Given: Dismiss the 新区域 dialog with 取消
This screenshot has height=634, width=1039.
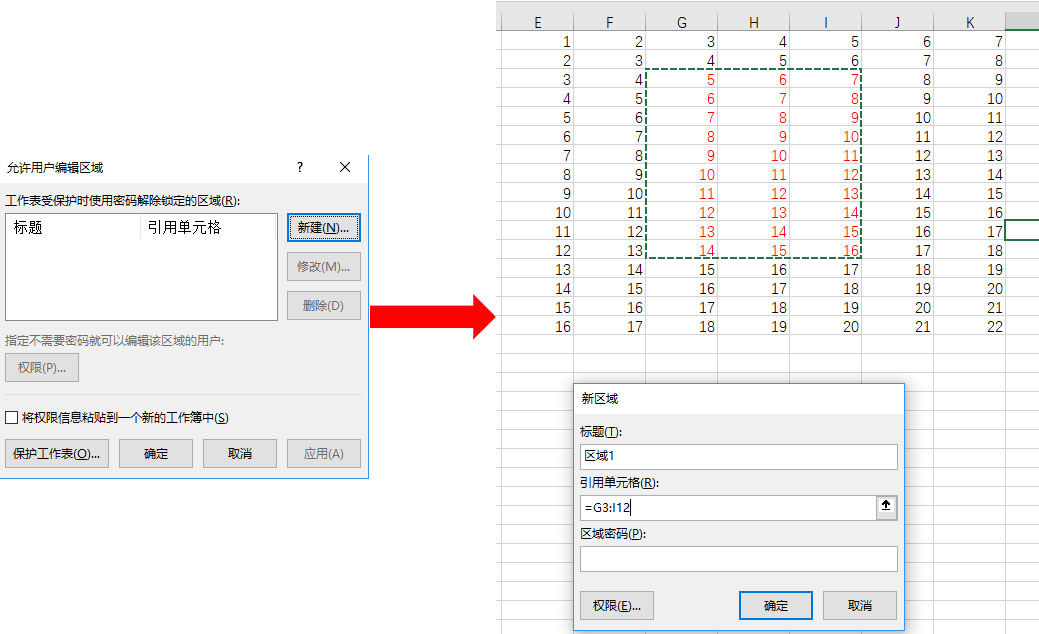Looking at the screenshot, I should pyautogui.click(x=858, y=605).
